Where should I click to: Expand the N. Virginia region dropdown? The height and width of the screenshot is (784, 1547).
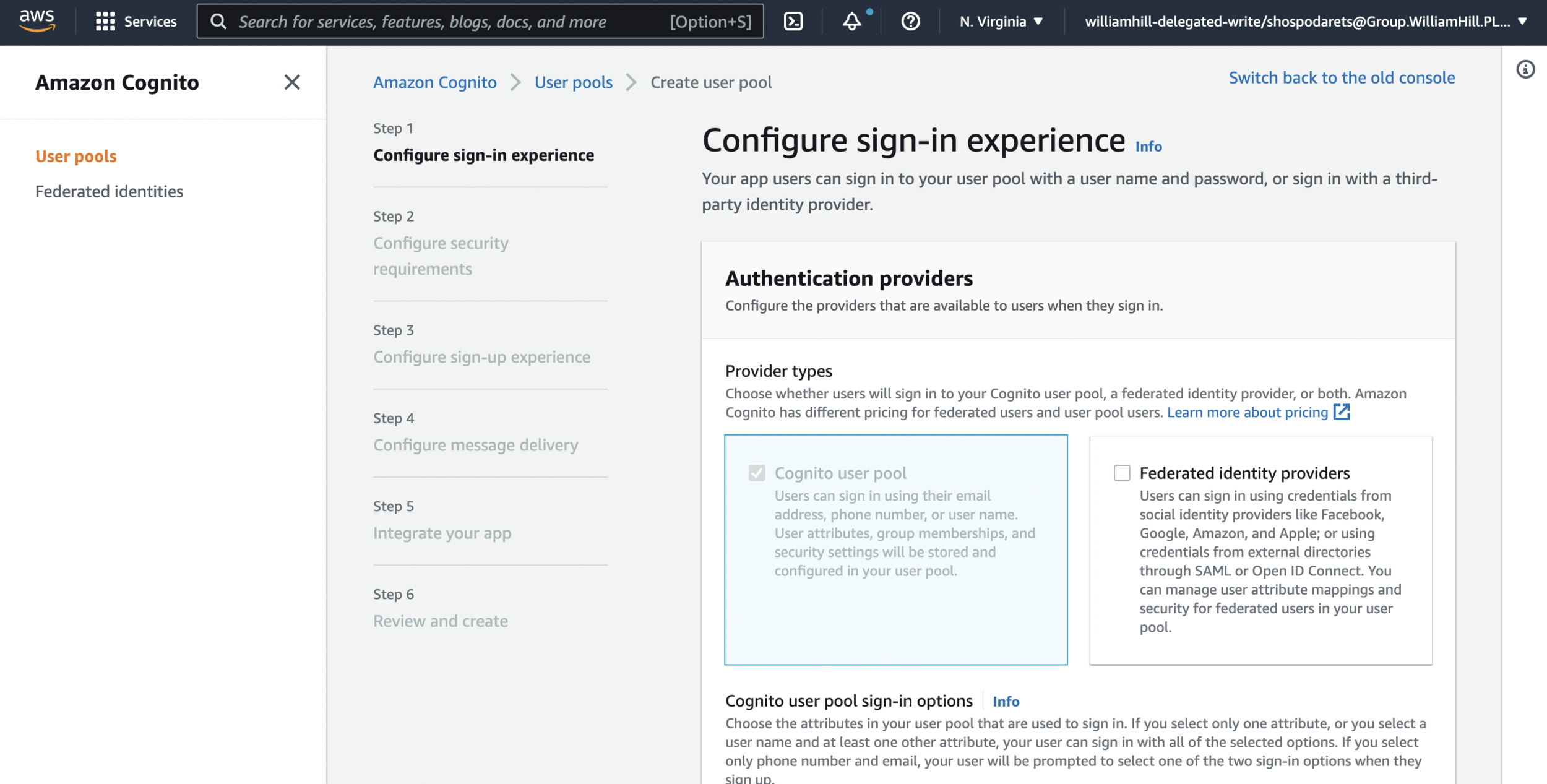[x=1001, y=21]
